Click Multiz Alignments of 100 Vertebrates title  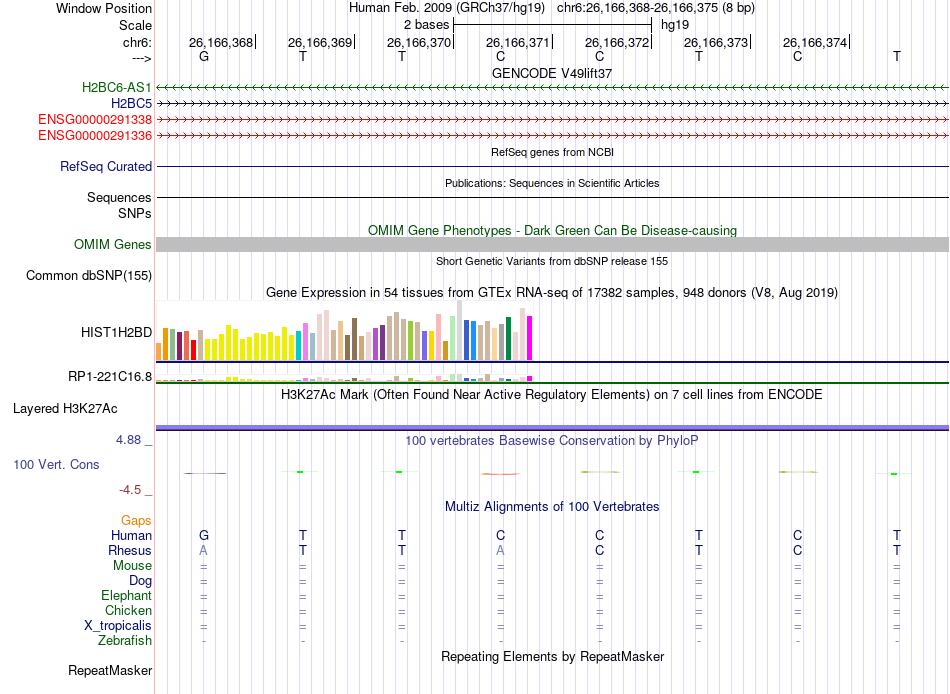pyautogui.click(x=552, y=507)
